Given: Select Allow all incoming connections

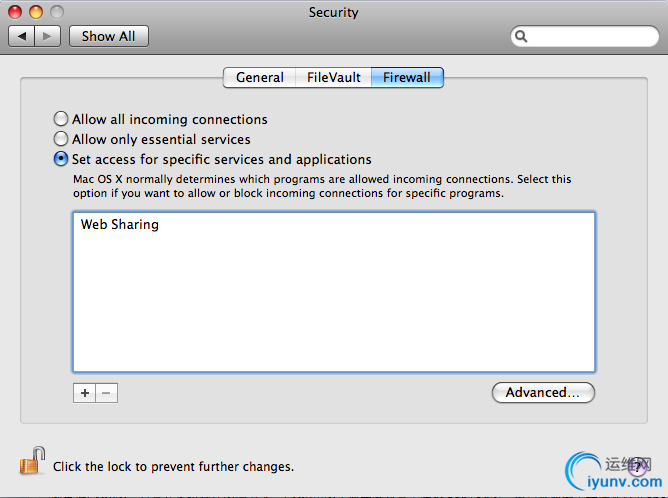Looking at the screenshot, I should [62, 119].
